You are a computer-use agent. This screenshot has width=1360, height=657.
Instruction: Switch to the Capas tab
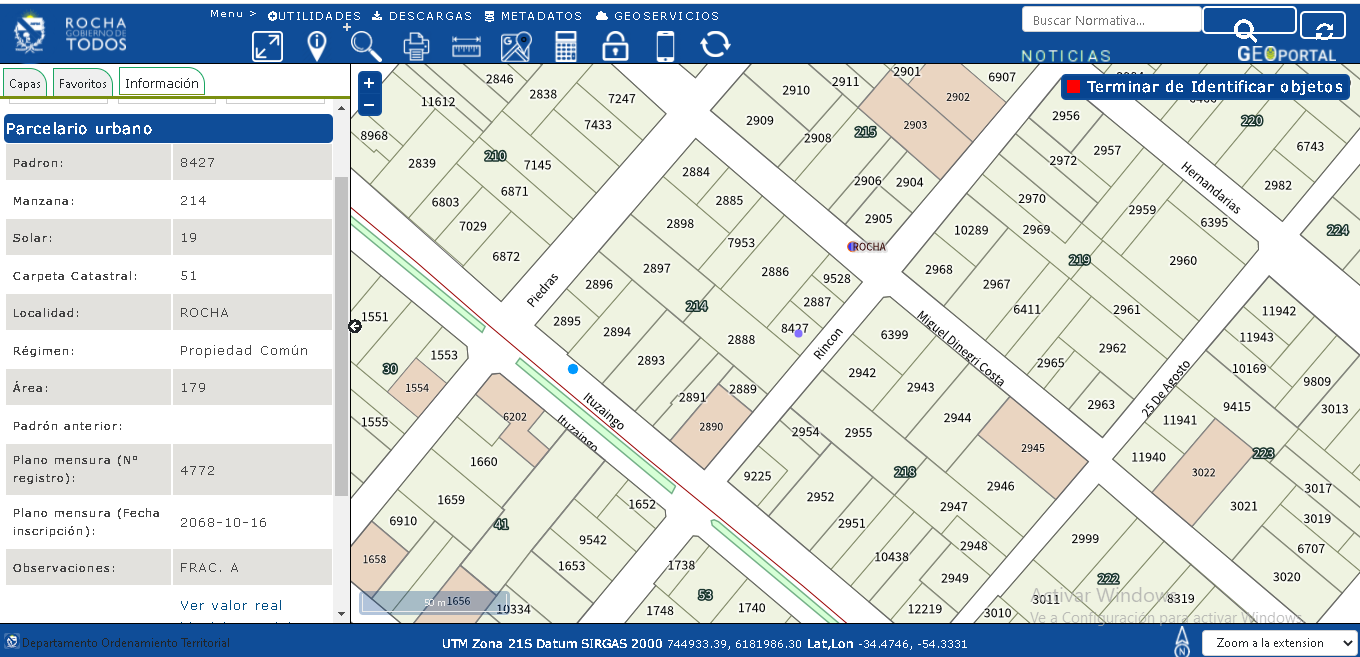click(x=25, y=84)
